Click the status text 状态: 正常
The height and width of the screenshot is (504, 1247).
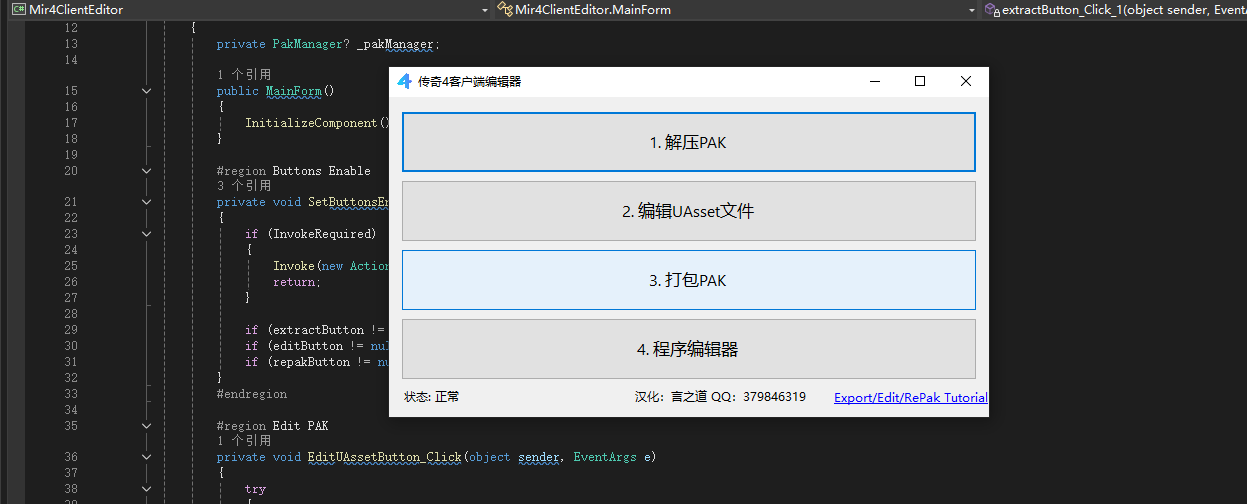click(x=432, y=397)
